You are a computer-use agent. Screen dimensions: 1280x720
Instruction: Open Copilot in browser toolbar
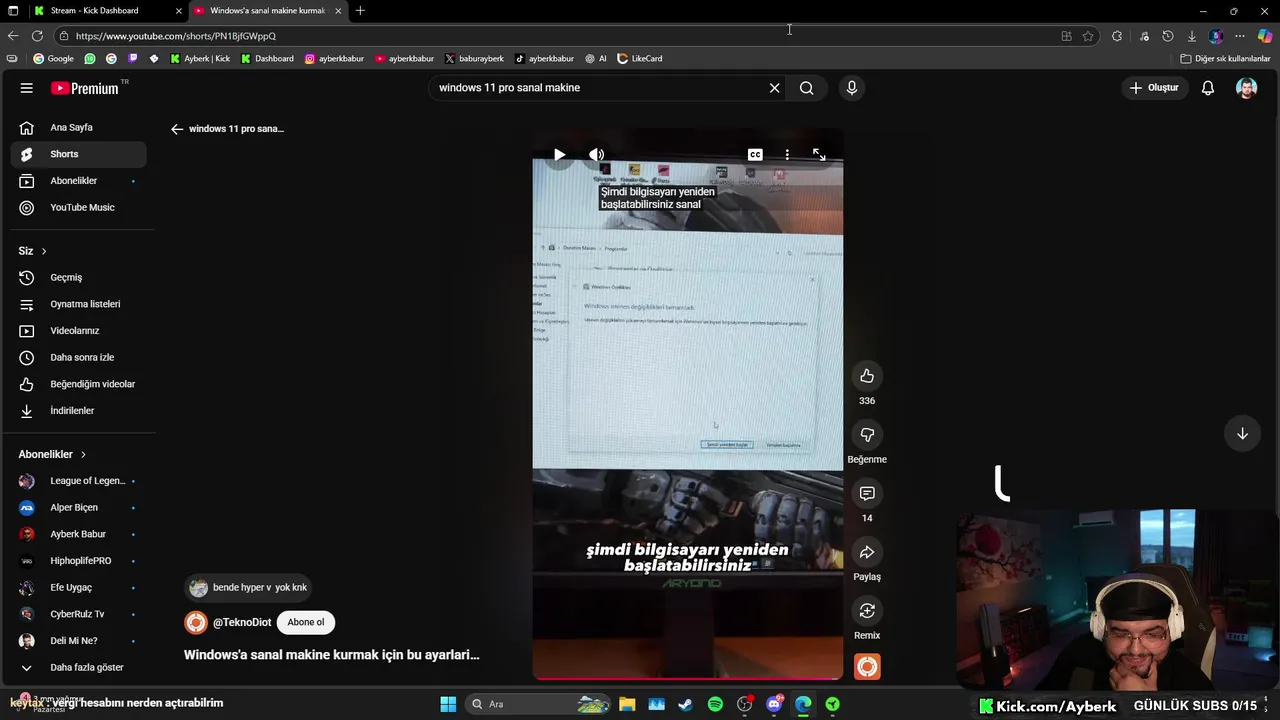coord(1265,36)
